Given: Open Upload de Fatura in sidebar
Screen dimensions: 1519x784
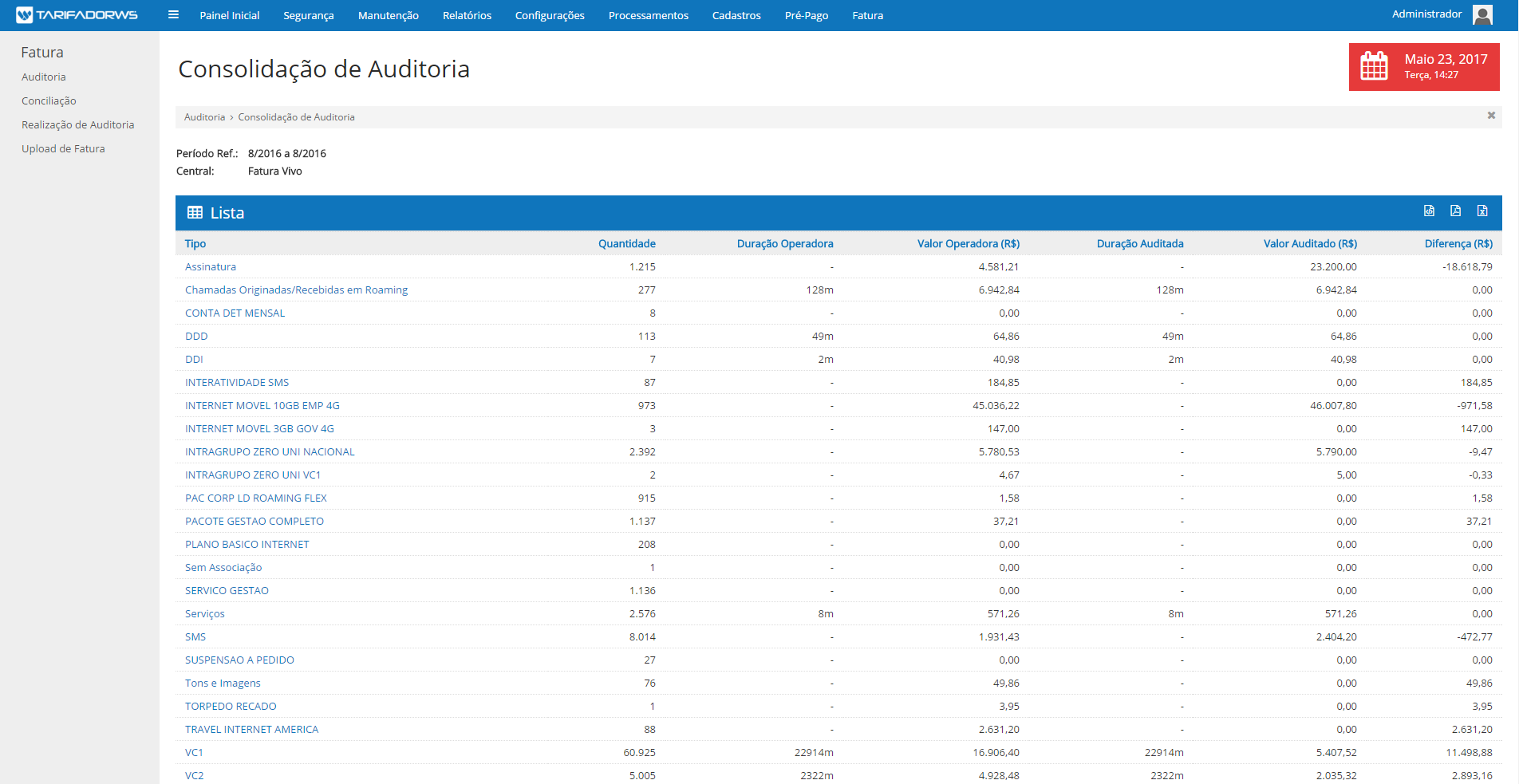Looking at the screenshot, I should point(63,148).
